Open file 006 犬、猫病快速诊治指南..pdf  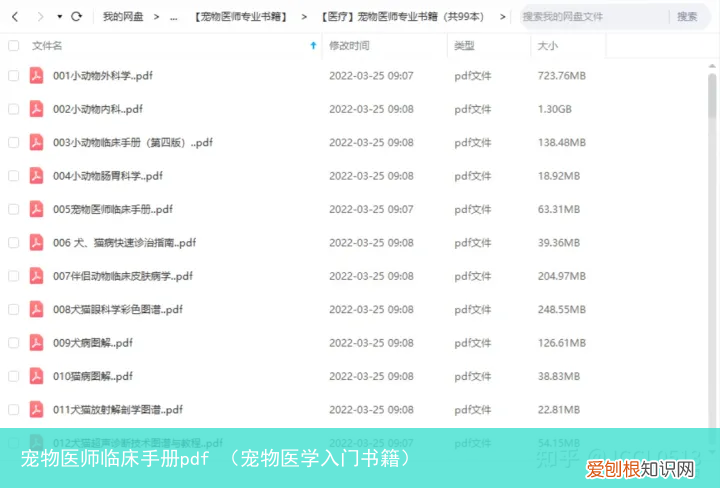(x=124, y=243)
